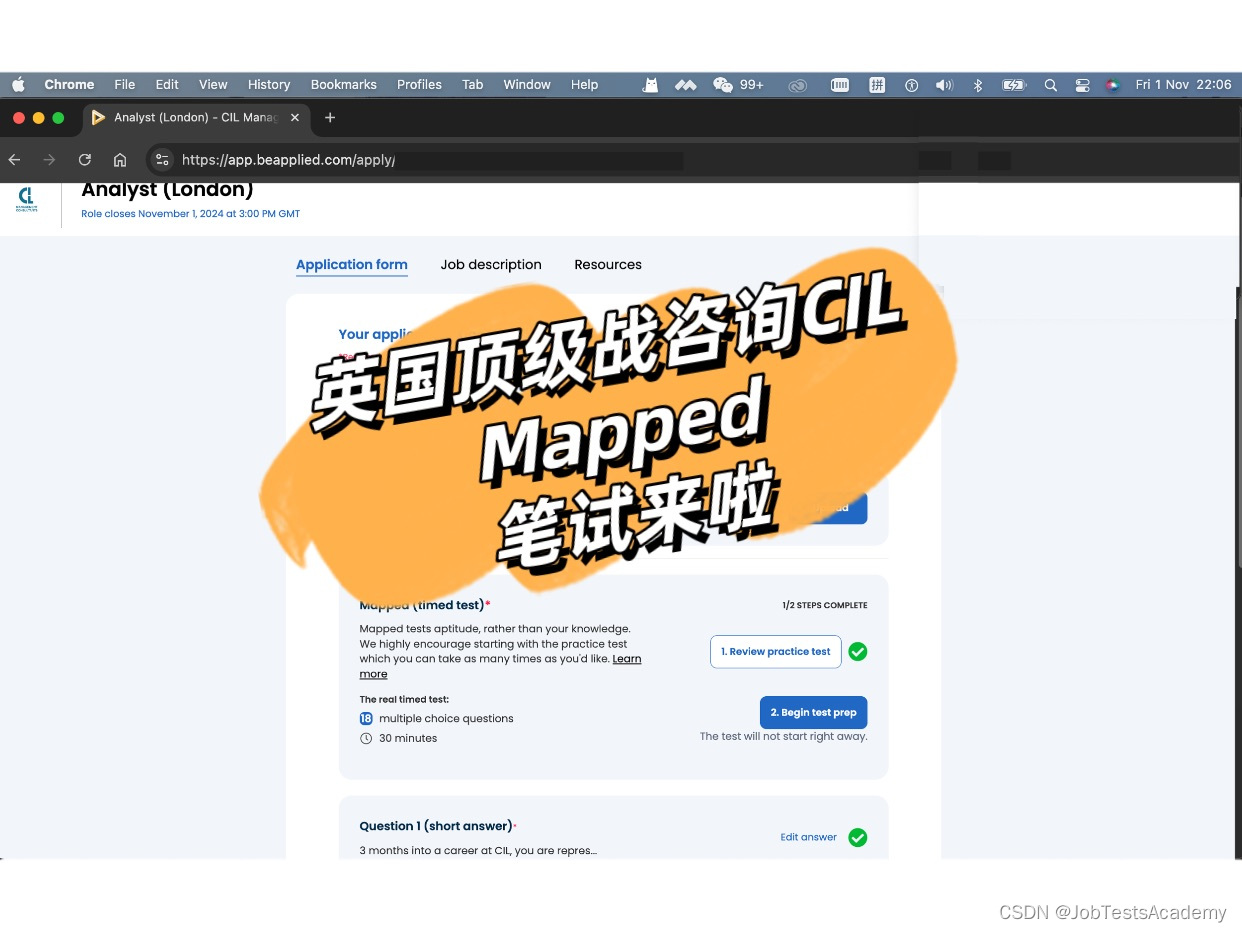Open the Chrome menu in menu bar
The width and height of the screenshot is (1242, 932).
coord(69,85)
